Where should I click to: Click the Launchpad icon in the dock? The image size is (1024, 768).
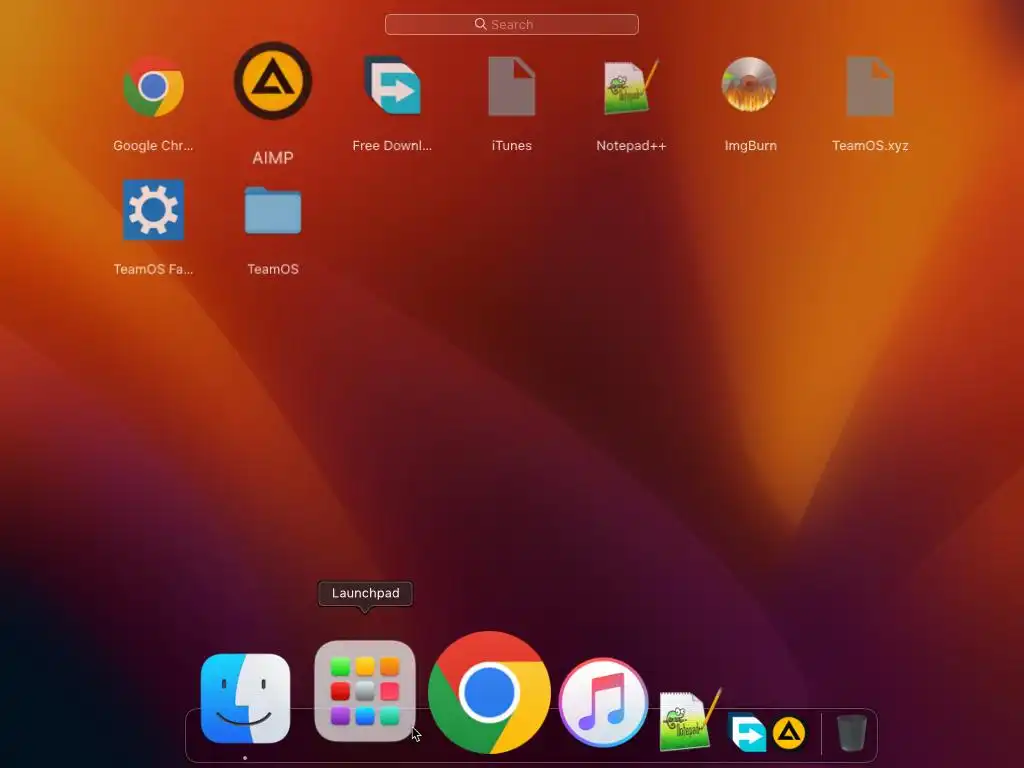click(x=365, y=692)
